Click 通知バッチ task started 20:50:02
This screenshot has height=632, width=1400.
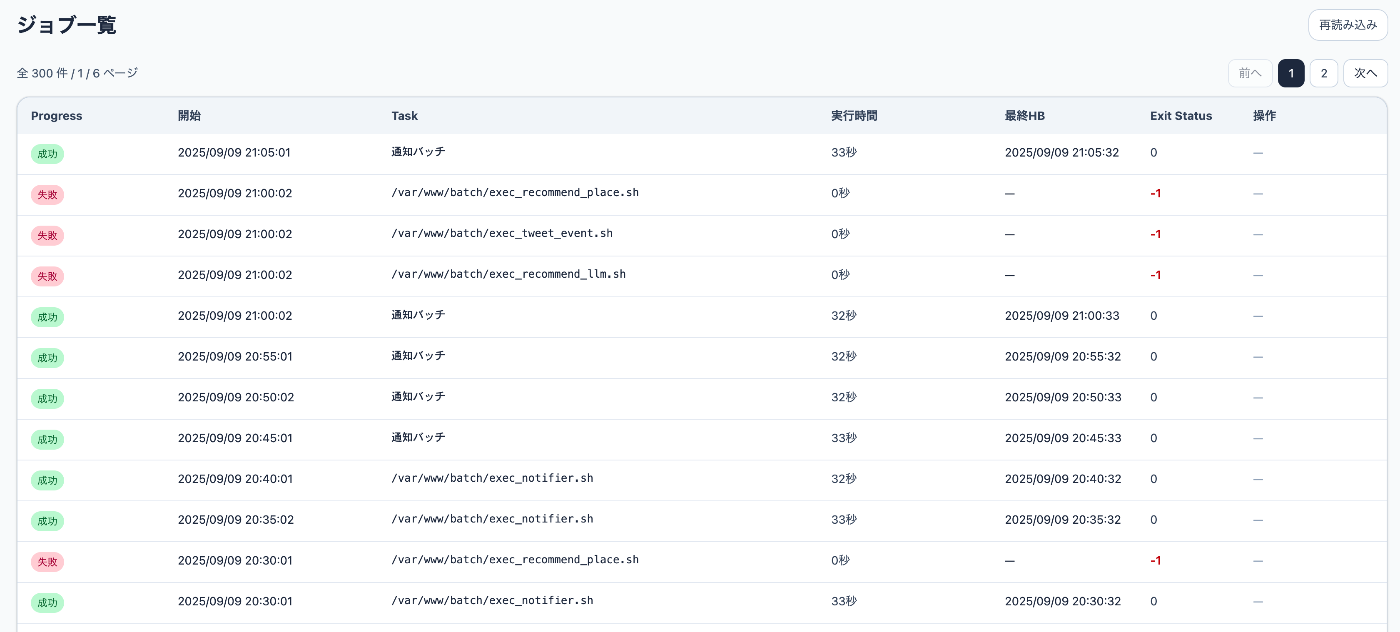[418, 397]
